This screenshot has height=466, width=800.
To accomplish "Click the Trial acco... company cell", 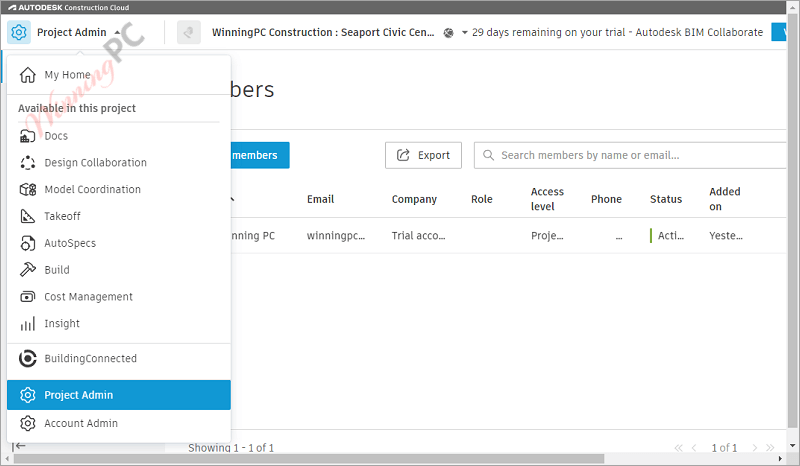I will (x=418, y=236).
